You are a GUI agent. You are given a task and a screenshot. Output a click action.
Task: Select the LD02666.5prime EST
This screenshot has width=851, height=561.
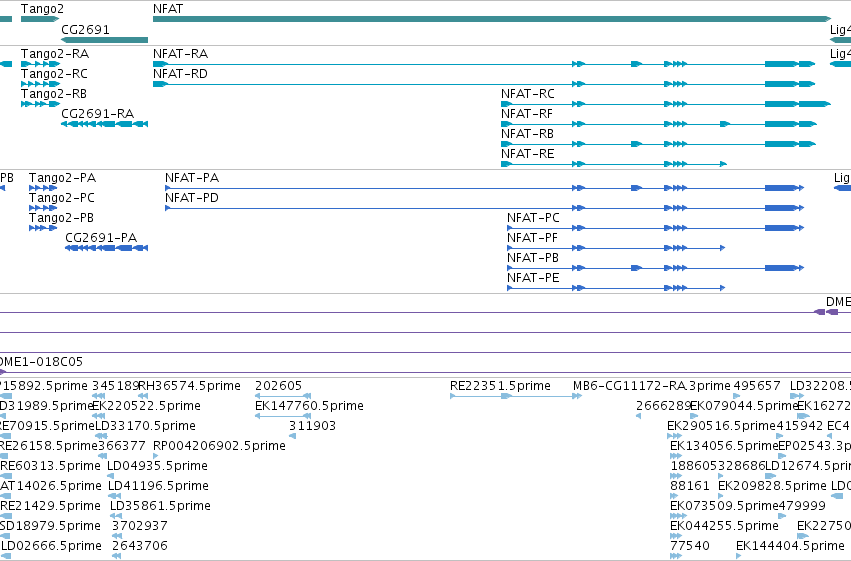(5, 557)
